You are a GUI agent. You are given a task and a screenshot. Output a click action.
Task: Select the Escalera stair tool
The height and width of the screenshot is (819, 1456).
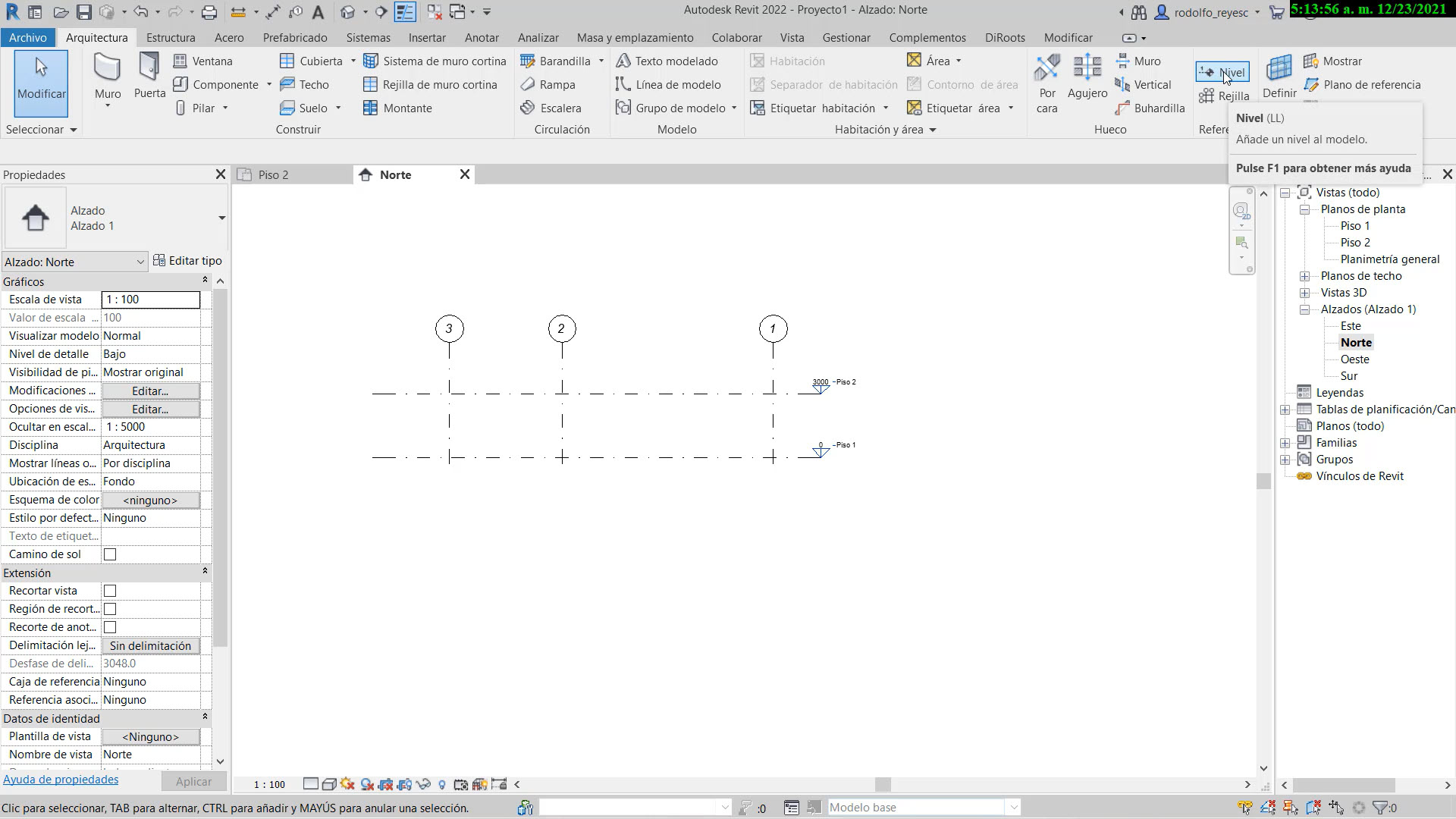pyautogui.click(x=551, y=108)
